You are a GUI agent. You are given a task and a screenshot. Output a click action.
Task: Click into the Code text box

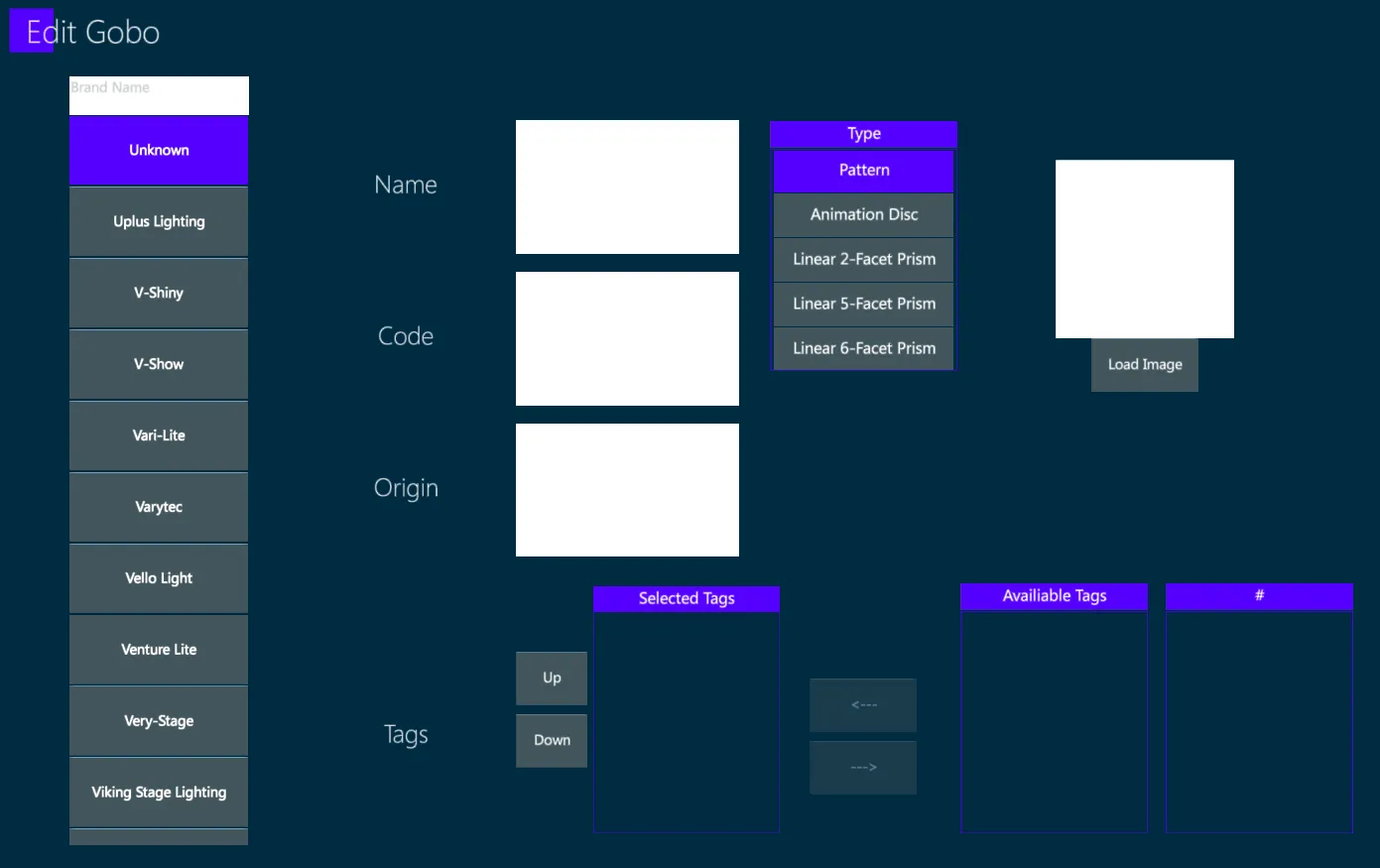[627, 338]
